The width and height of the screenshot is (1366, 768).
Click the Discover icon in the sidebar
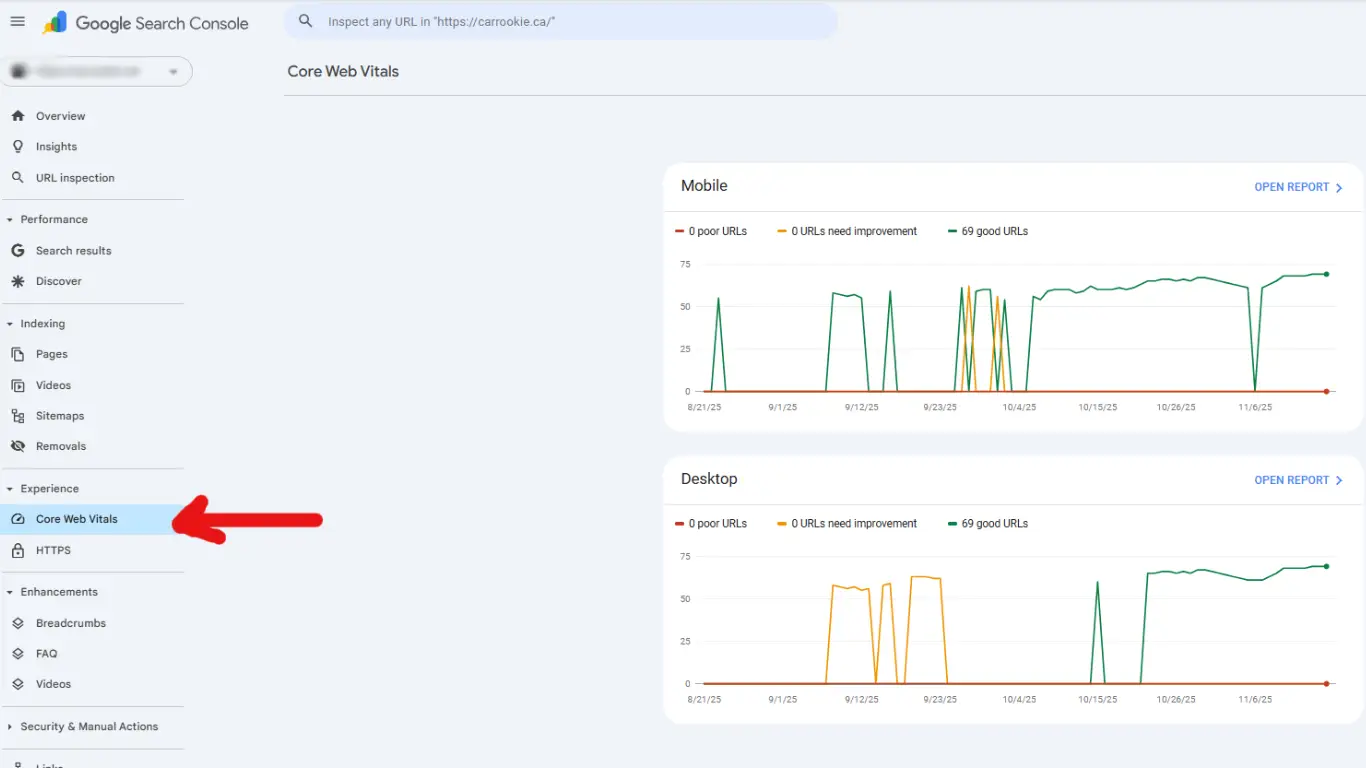pyautogui.click(x=20, y=281)
